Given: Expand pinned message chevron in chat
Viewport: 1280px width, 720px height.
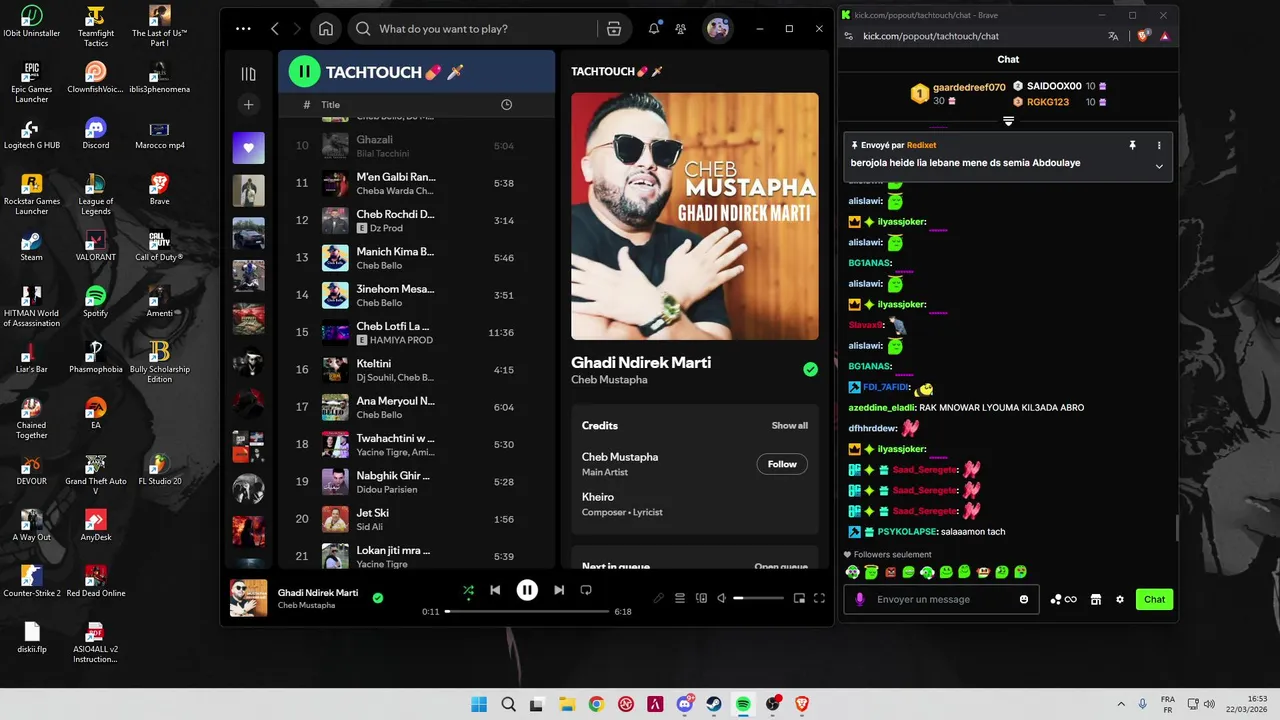Looking at the screenshot, I should (1159, 166).
